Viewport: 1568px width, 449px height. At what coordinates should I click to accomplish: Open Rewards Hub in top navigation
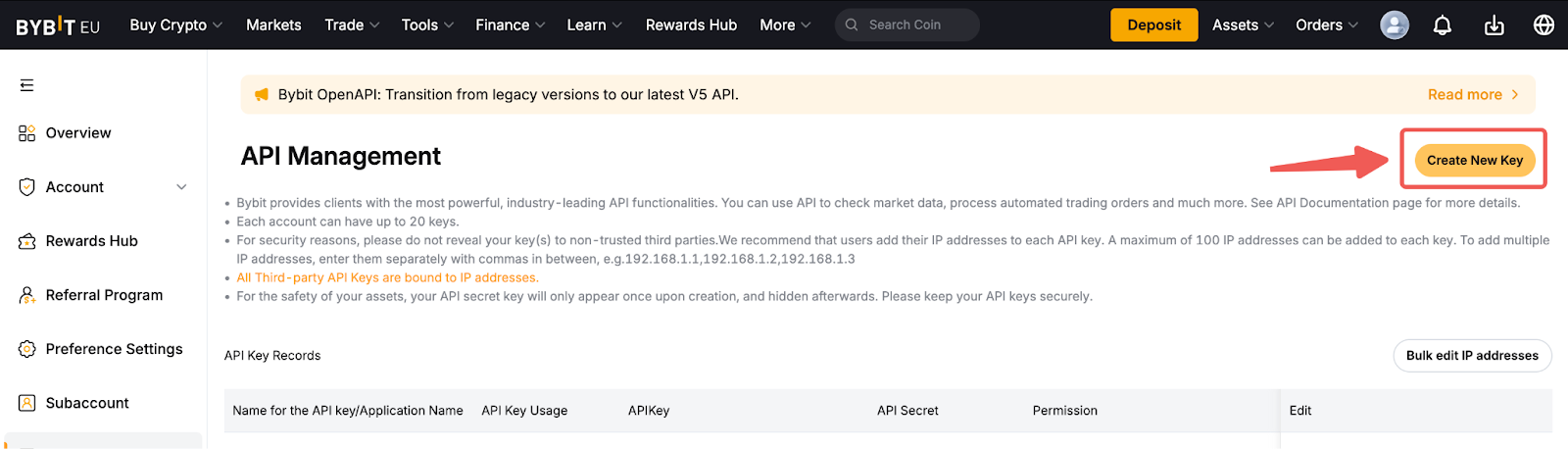click(691, 25)
